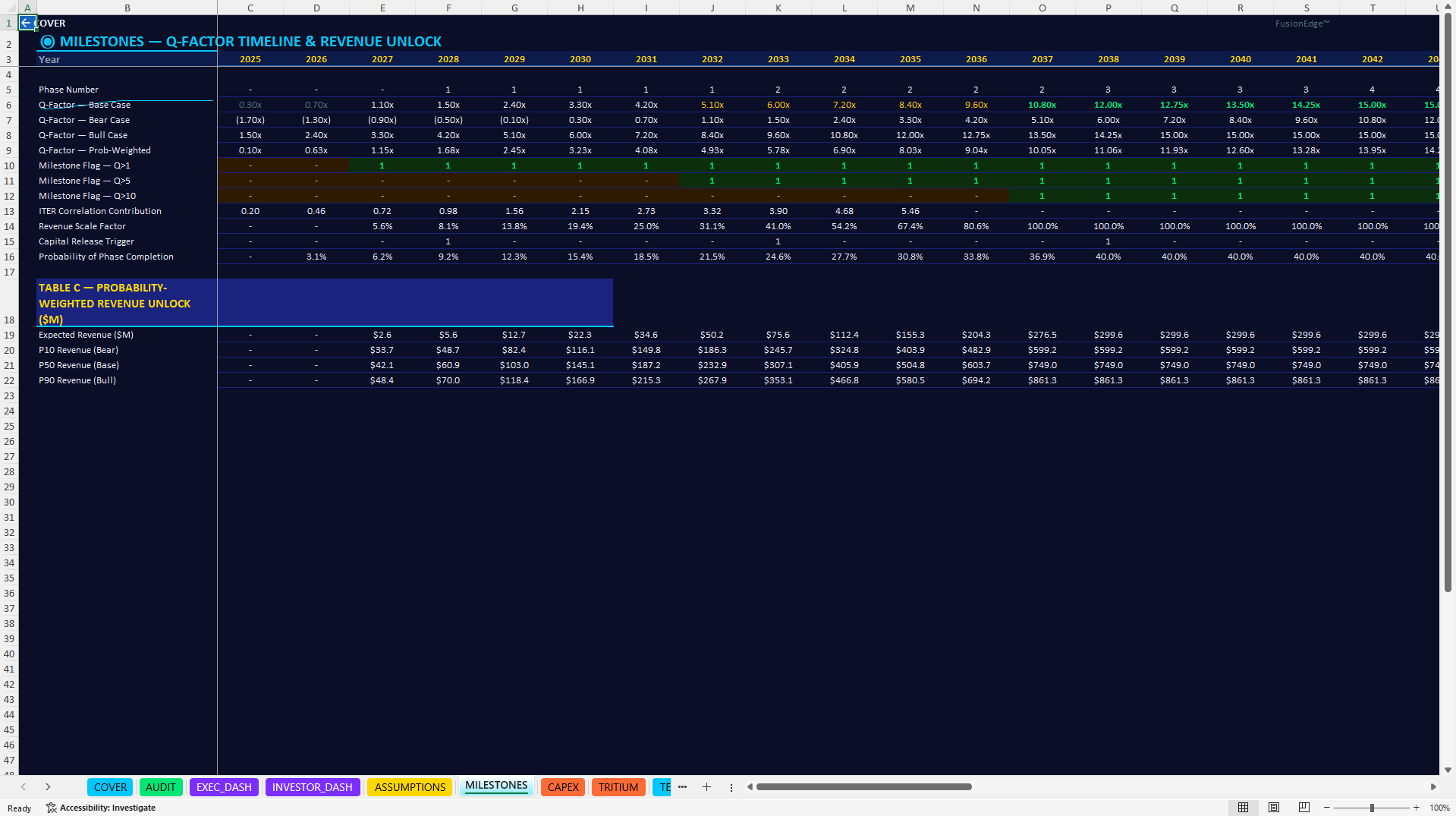Switch to Page Layout view
This screenshot has height=816, width=1456.
point(1274,808)
